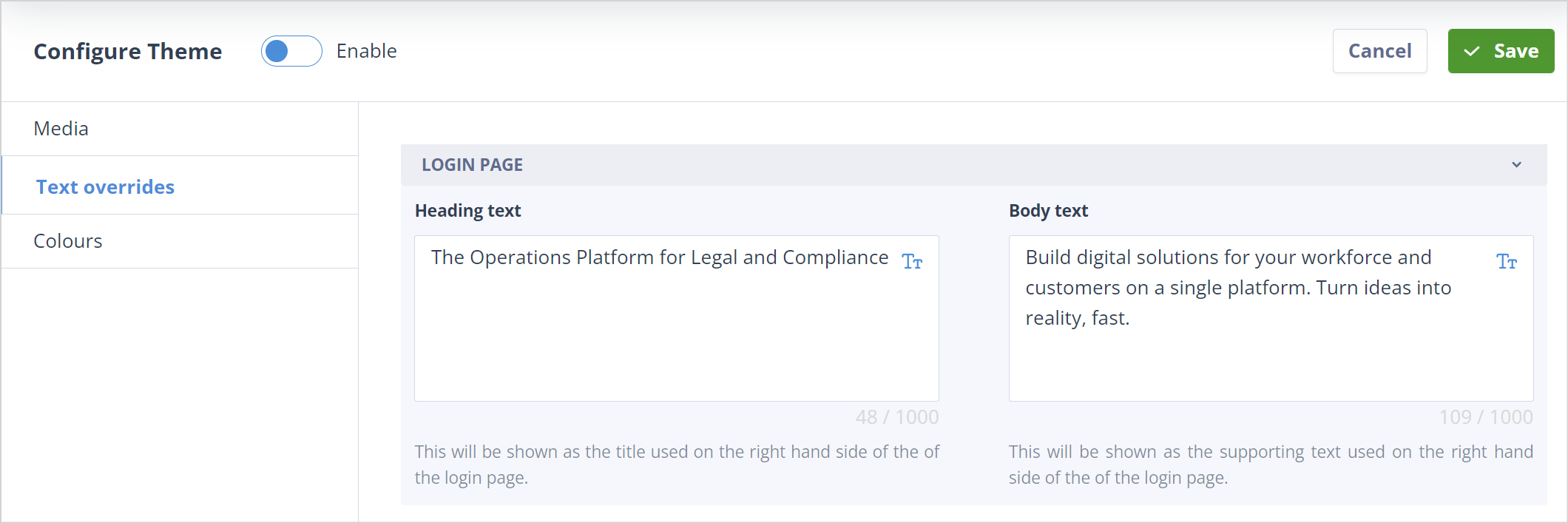Click the body help text about supporting text

coord(1271,465)
